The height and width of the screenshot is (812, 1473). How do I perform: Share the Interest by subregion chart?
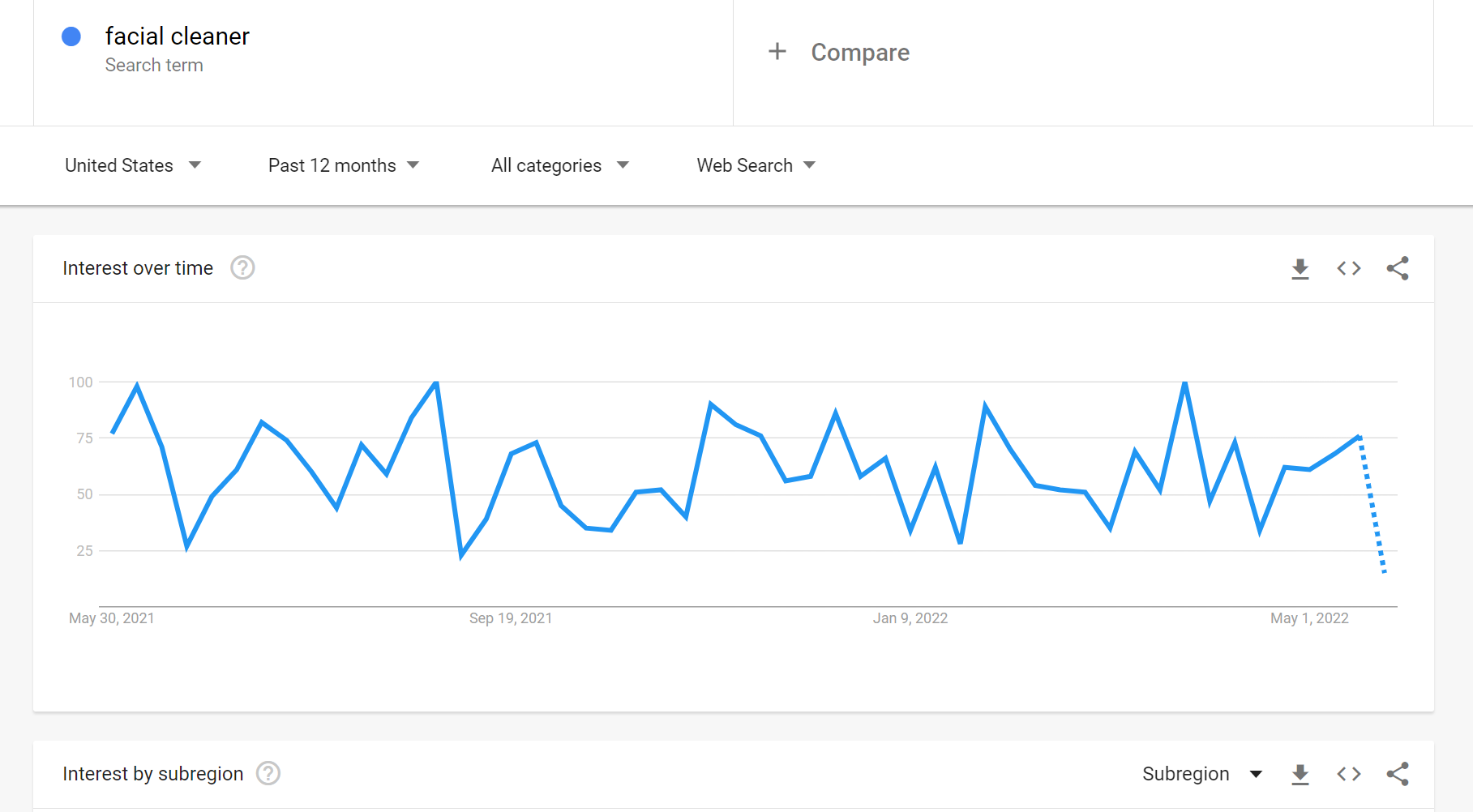[1398, 774]
